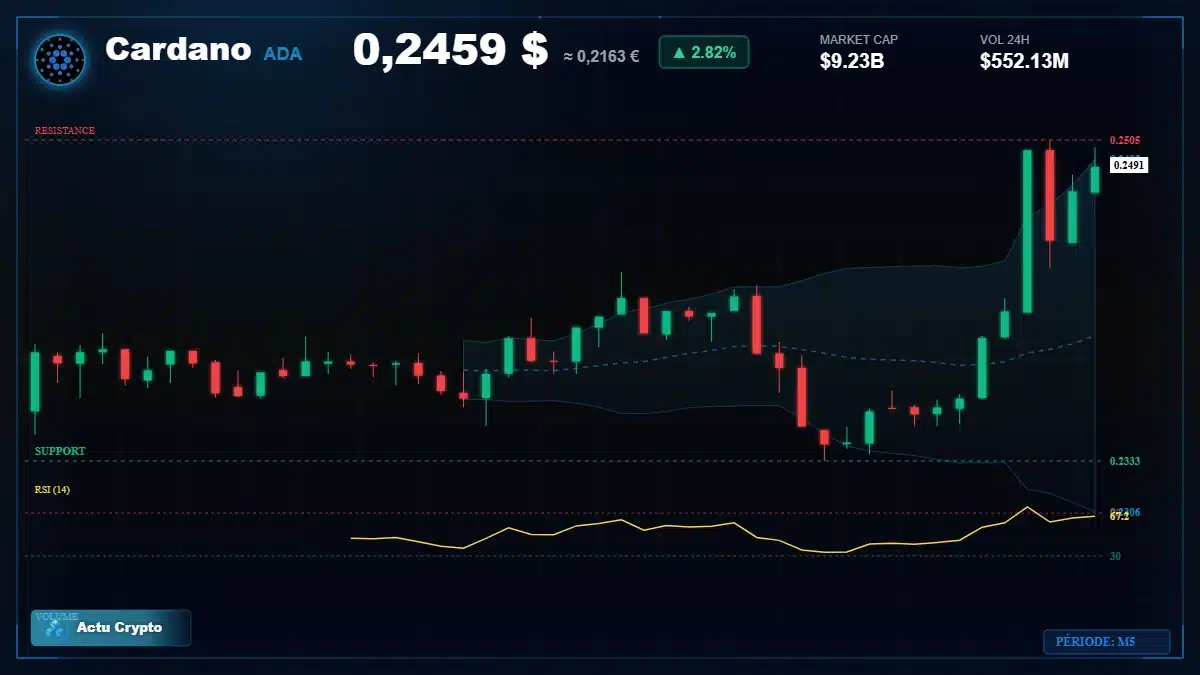Click the 0.2491 current price tag

point(1129,165)
